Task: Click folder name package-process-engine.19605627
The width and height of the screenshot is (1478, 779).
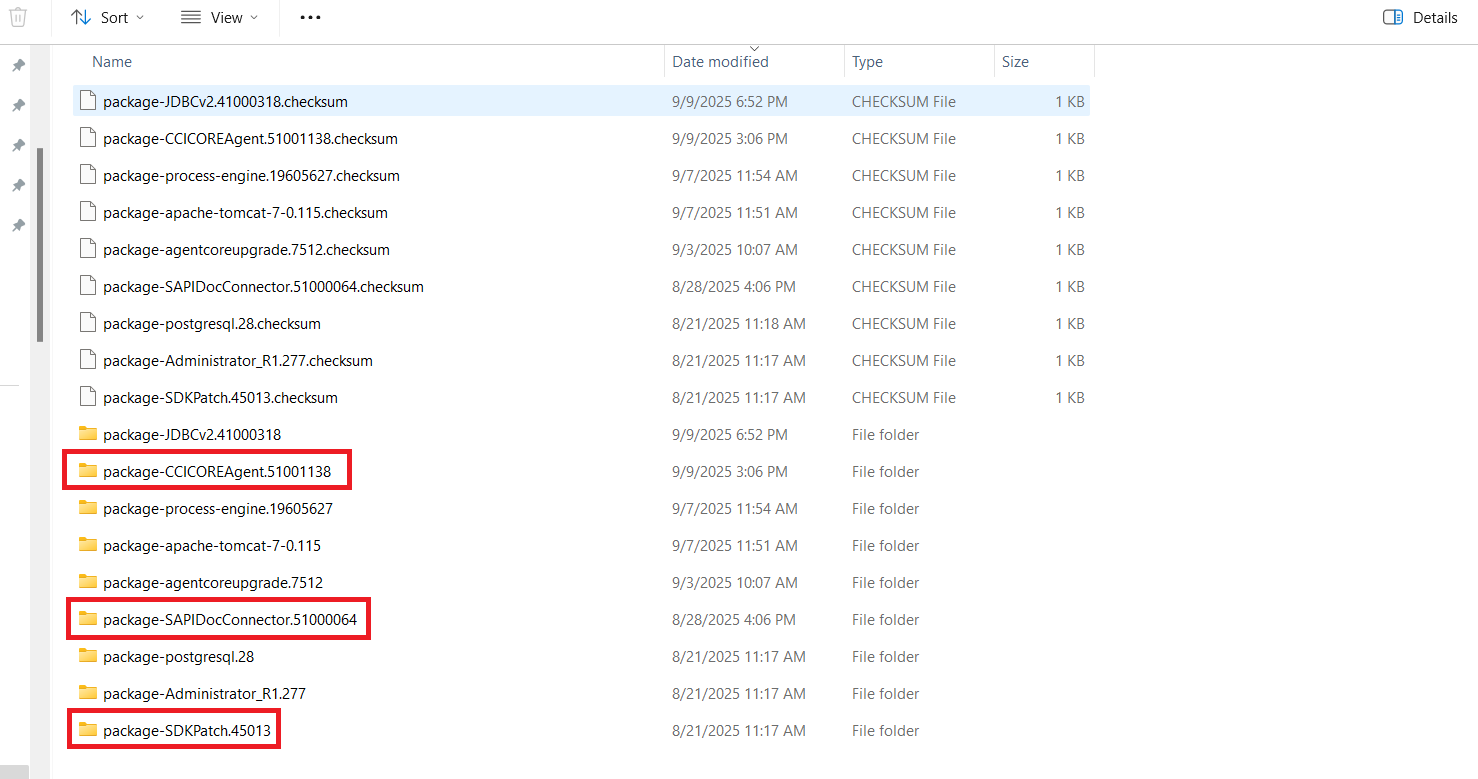Action: point(218,509)
